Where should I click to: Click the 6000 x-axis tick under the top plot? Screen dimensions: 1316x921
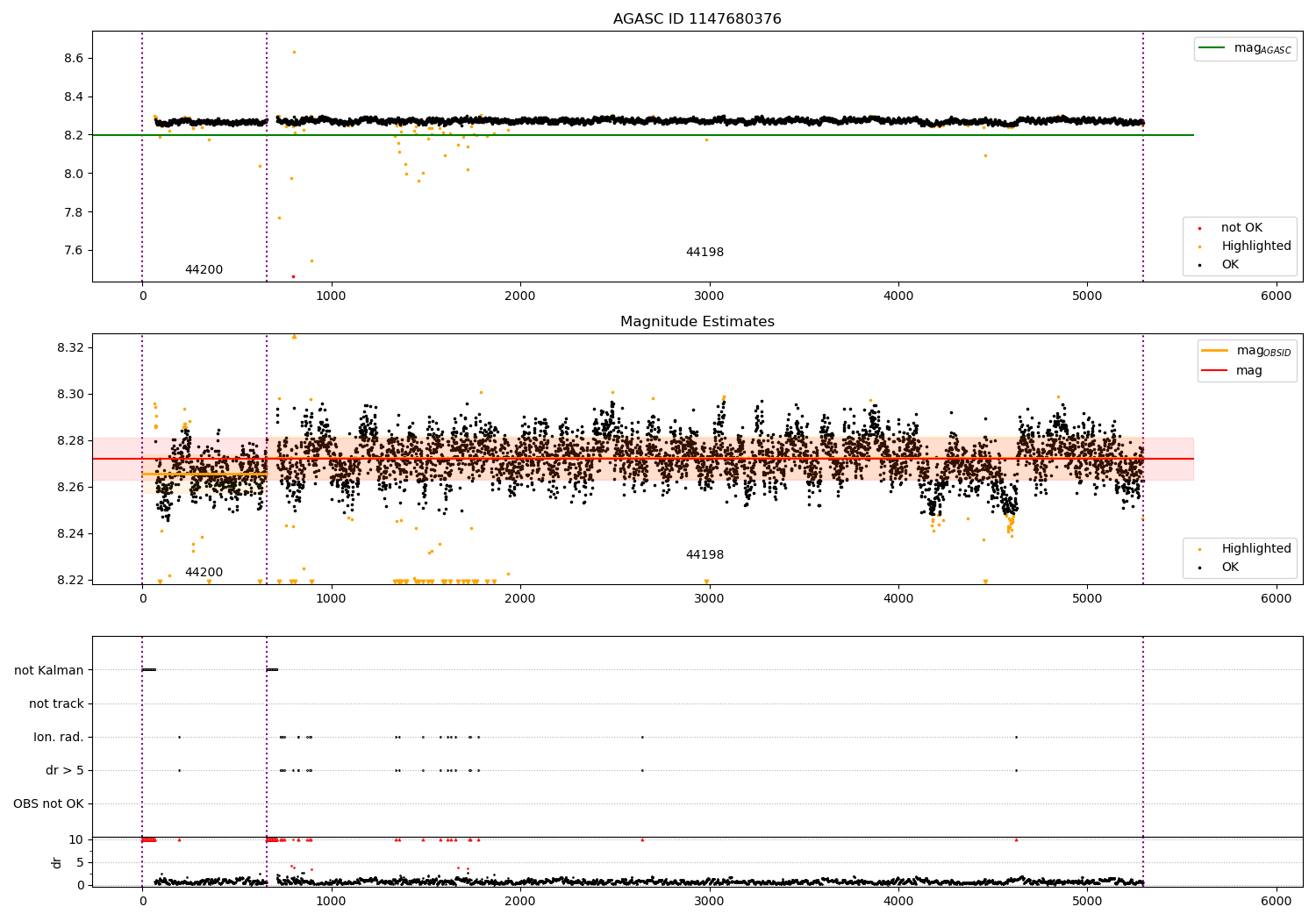(x=1276, y=296)
